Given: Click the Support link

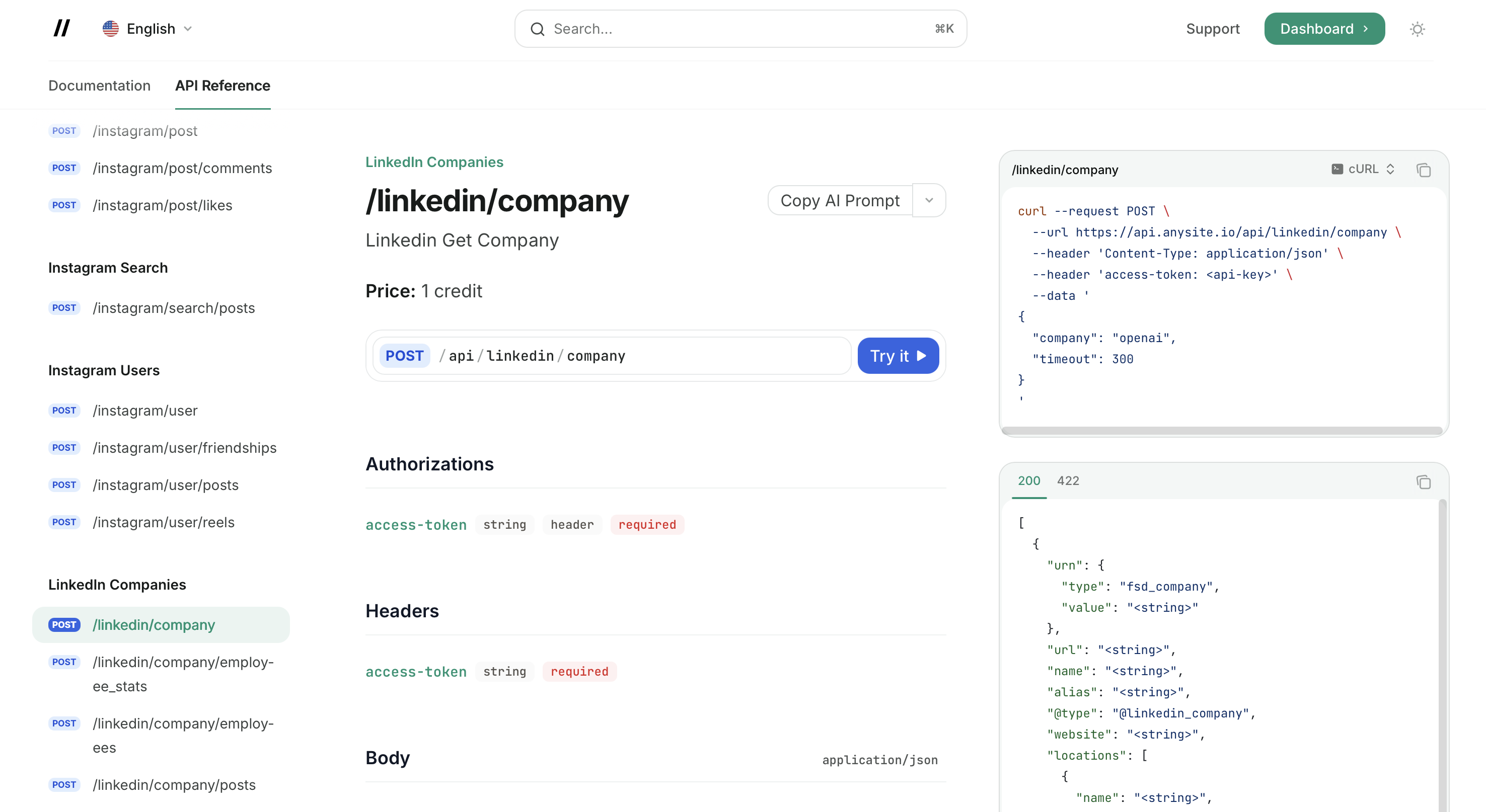Looking at the screenshot, I should point(1213,28).
